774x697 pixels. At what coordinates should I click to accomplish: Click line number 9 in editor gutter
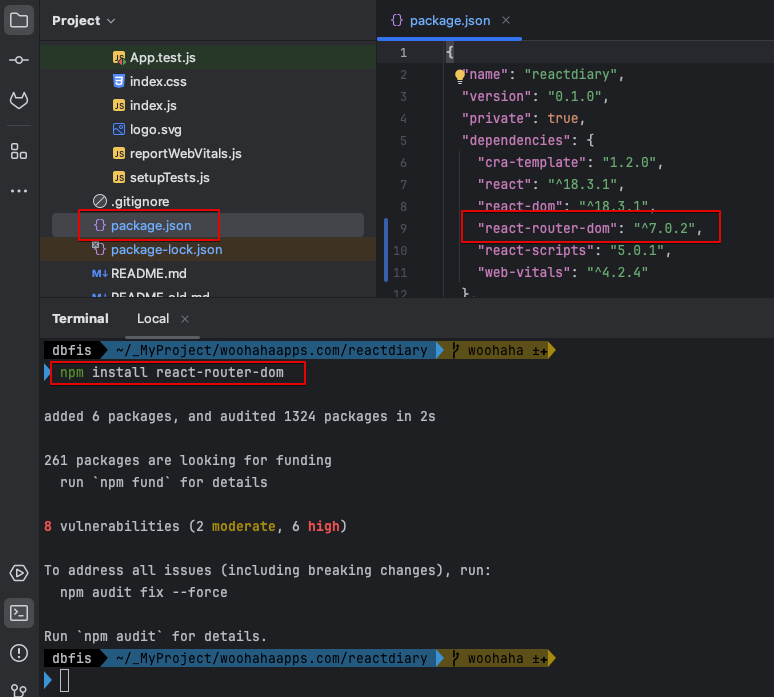(x=403, y=229)
